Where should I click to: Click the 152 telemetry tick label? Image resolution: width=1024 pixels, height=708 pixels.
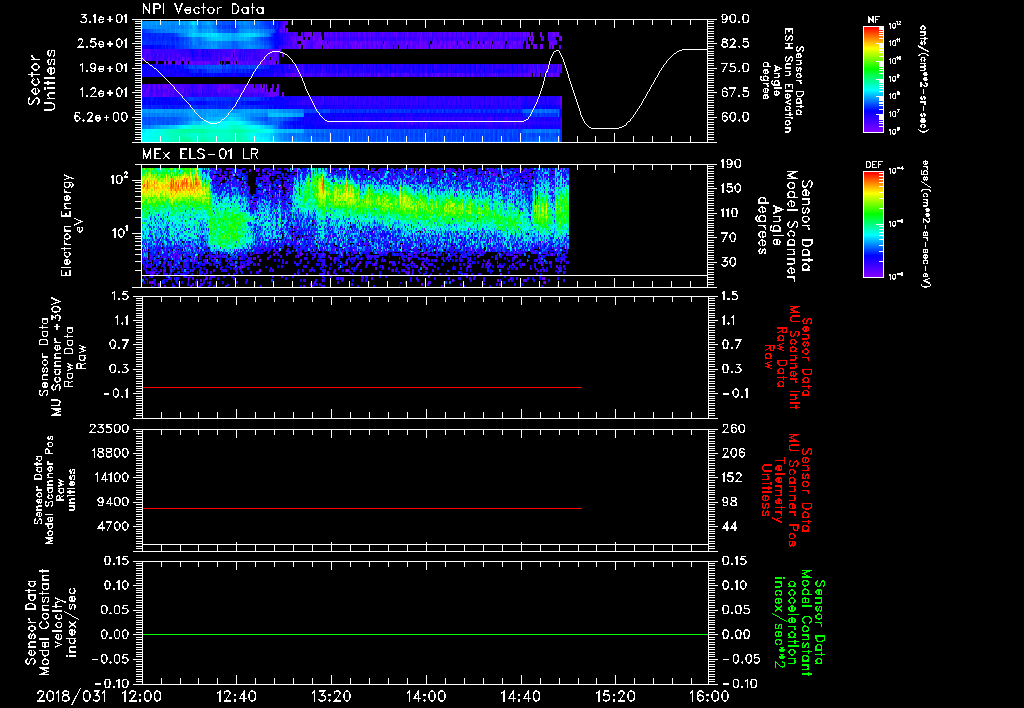(731, 477)
